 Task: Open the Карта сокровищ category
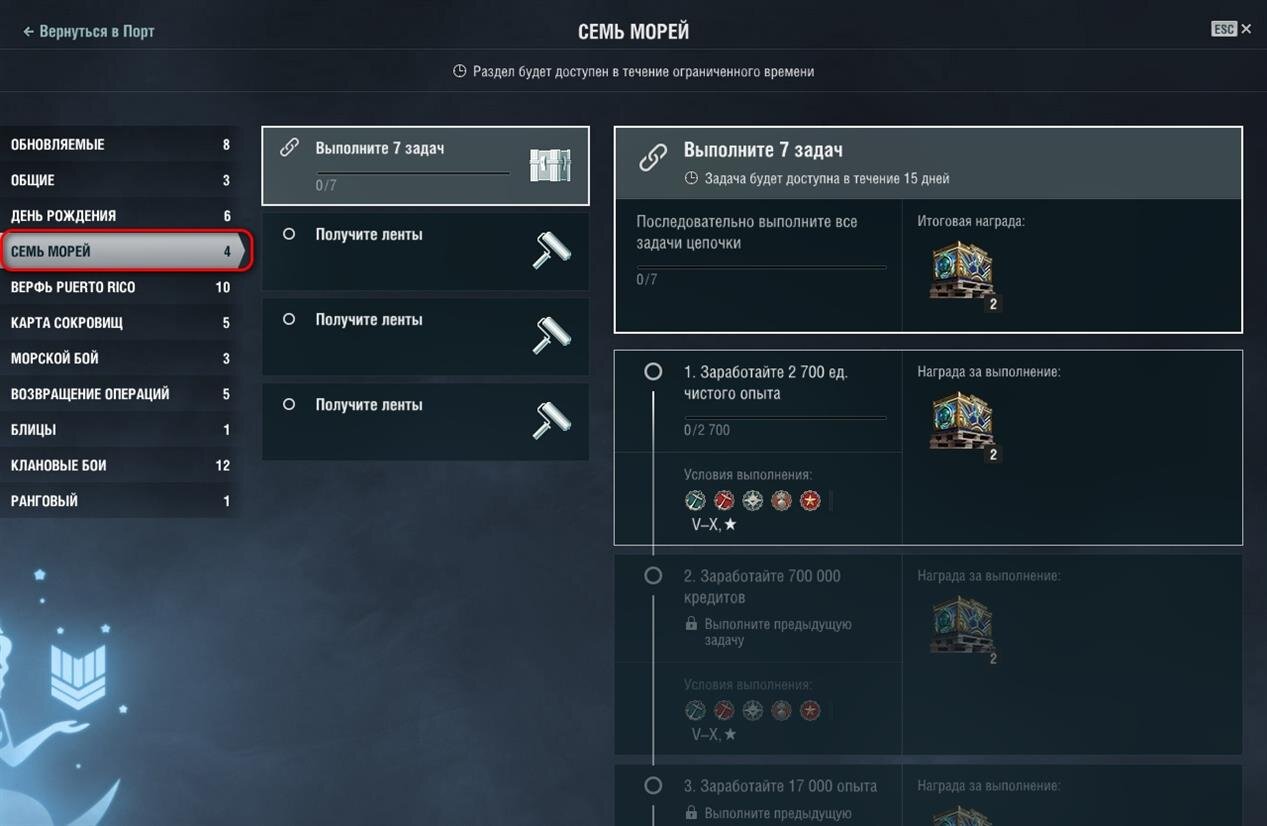coord(120,323)
